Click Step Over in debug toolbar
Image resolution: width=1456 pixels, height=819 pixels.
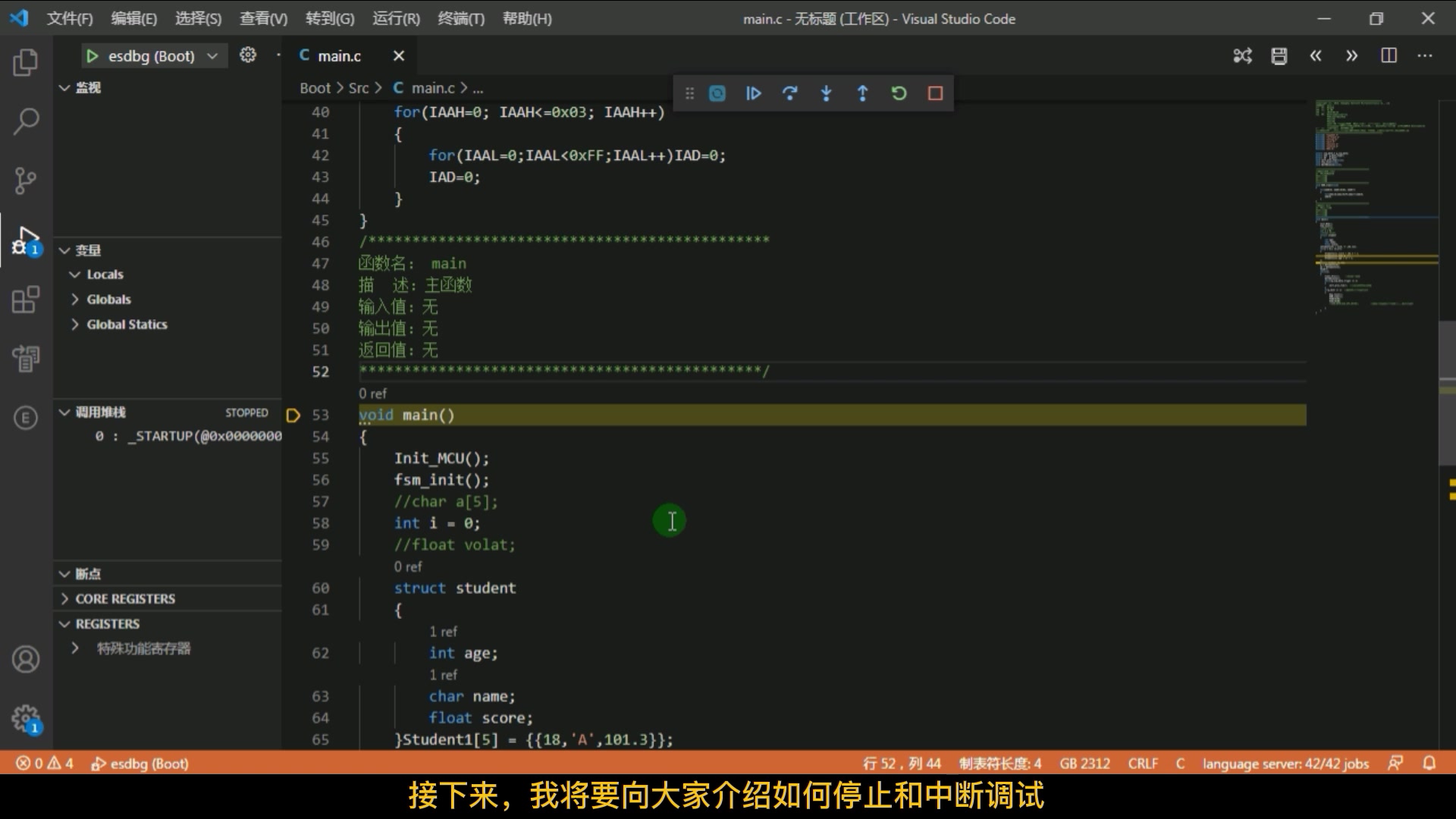tap(789, 93)
